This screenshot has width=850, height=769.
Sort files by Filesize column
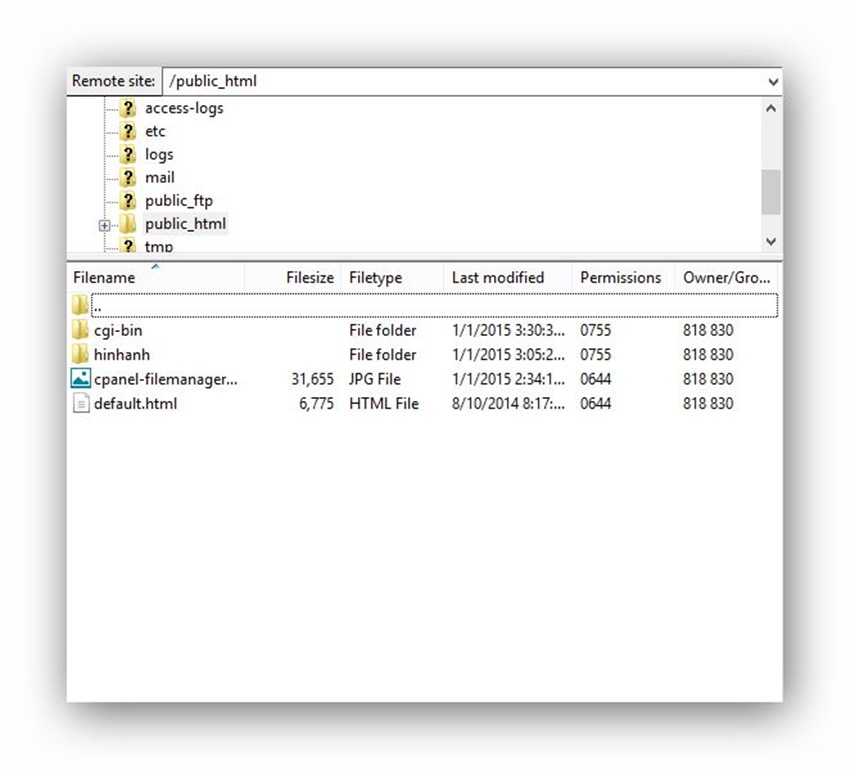pos(293,277)
